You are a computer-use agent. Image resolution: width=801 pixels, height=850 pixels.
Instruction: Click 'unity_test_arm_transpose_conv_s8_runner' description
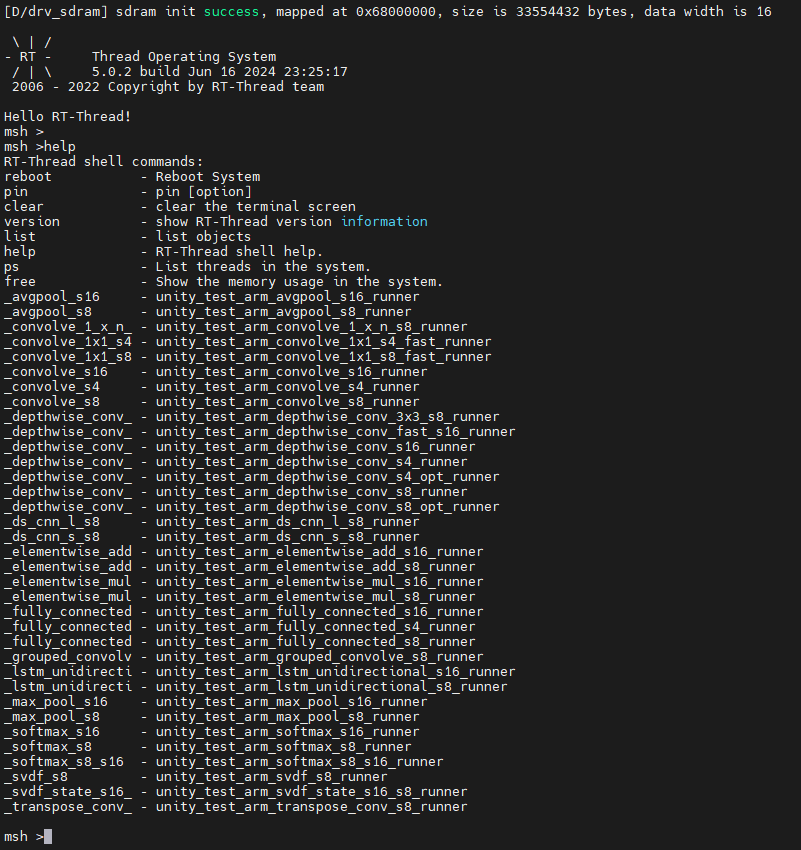(311, 807)
